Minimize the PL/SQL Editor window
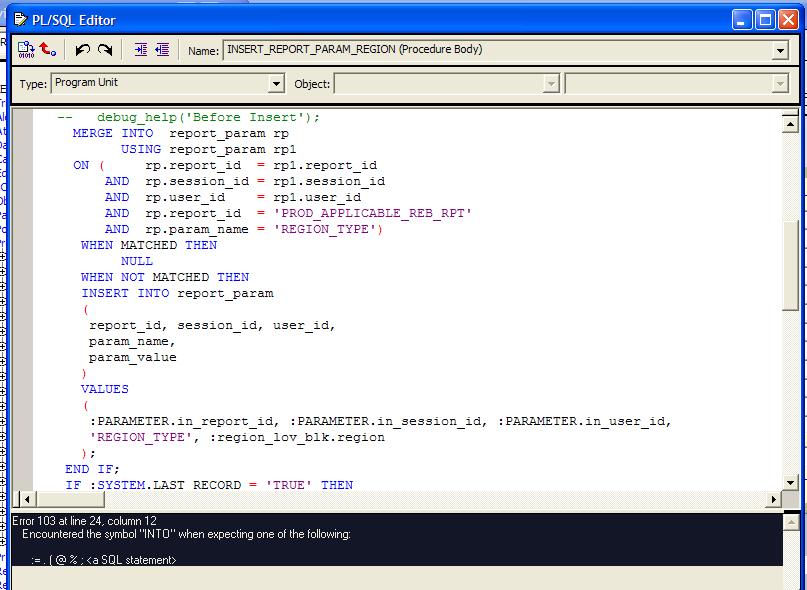 coord(742,20)
